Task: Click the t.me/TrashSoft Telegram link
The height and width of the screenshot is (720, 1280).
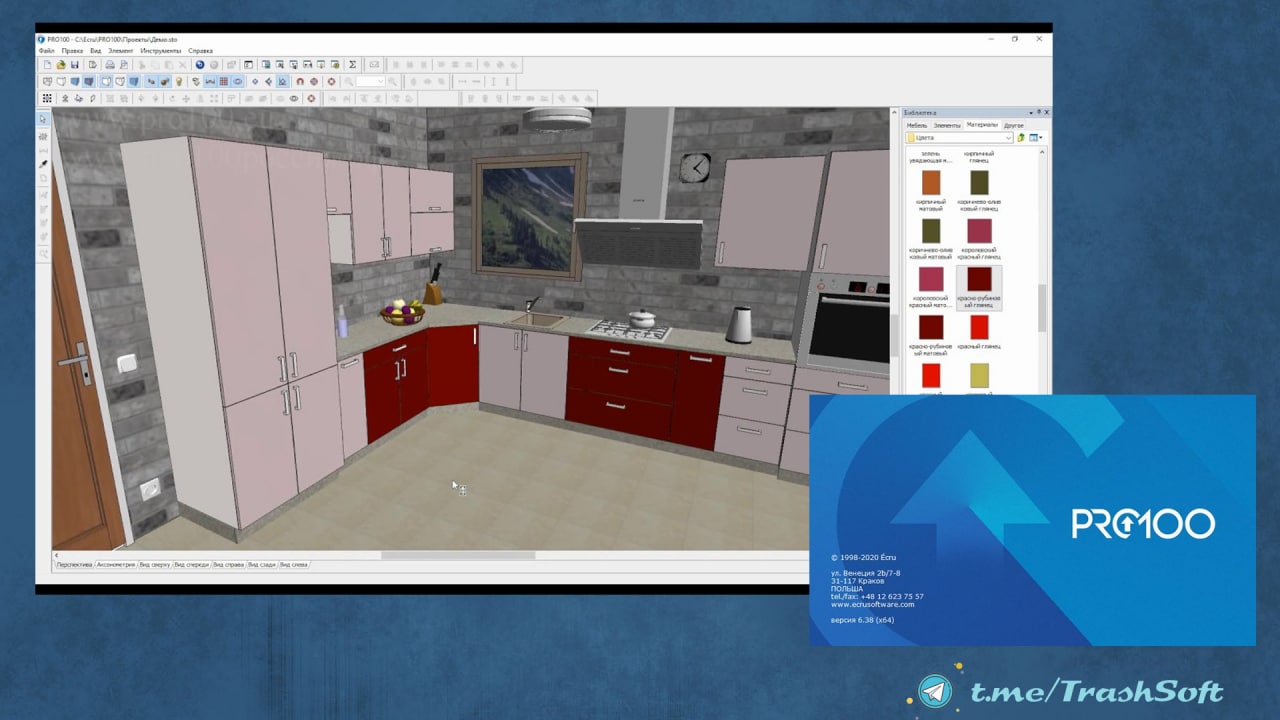Action: [1096, 692]
